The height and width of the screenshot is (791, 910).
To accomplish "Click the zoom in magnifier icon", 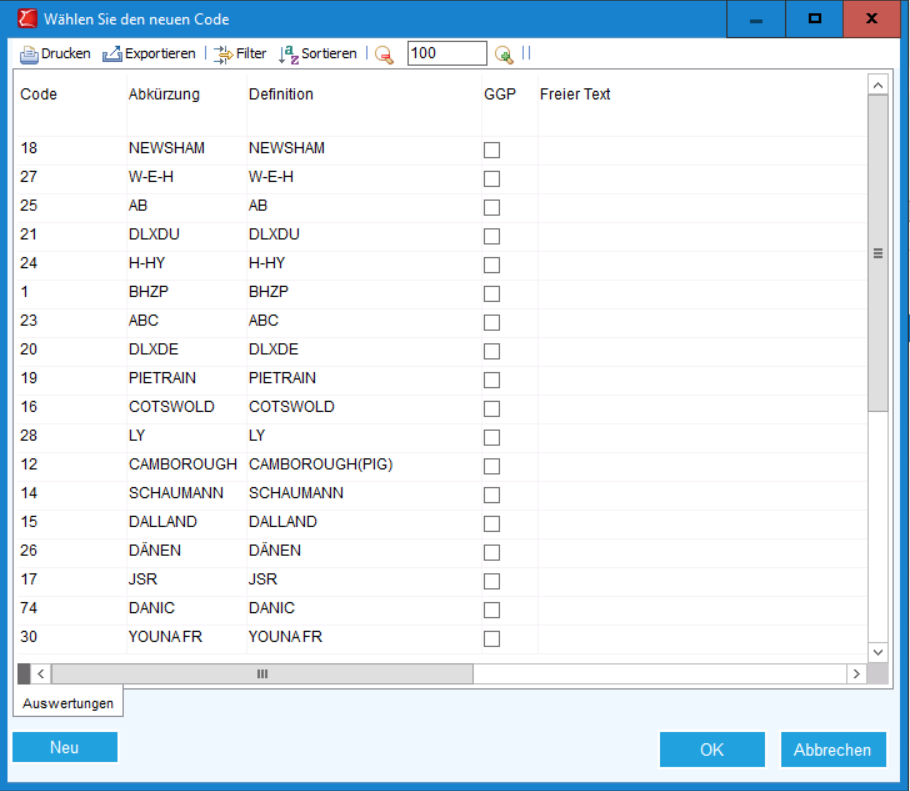I will pyautogui.click(x=504, y=55).
